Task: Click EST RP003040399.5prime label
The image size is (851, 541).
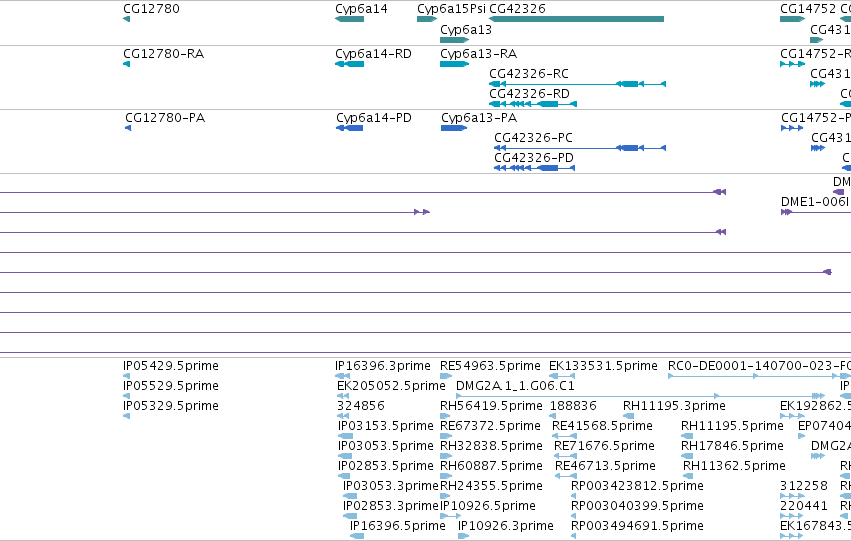Action: [637, 506]
